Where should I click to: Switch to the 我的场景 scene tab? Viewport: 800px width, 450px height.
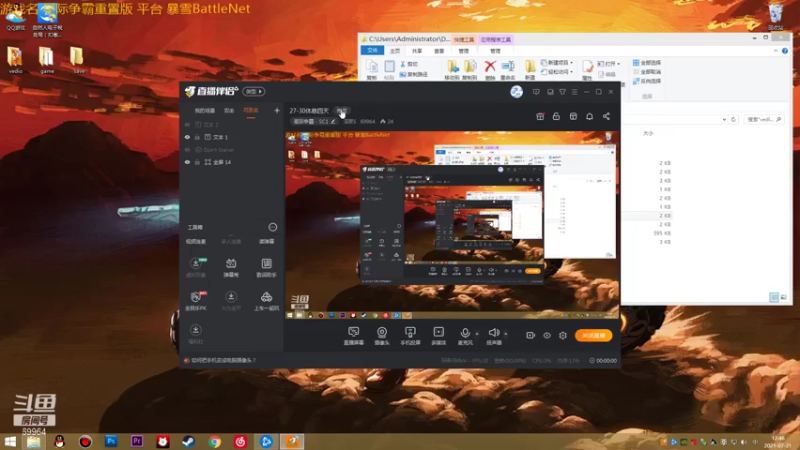point(205,111)
